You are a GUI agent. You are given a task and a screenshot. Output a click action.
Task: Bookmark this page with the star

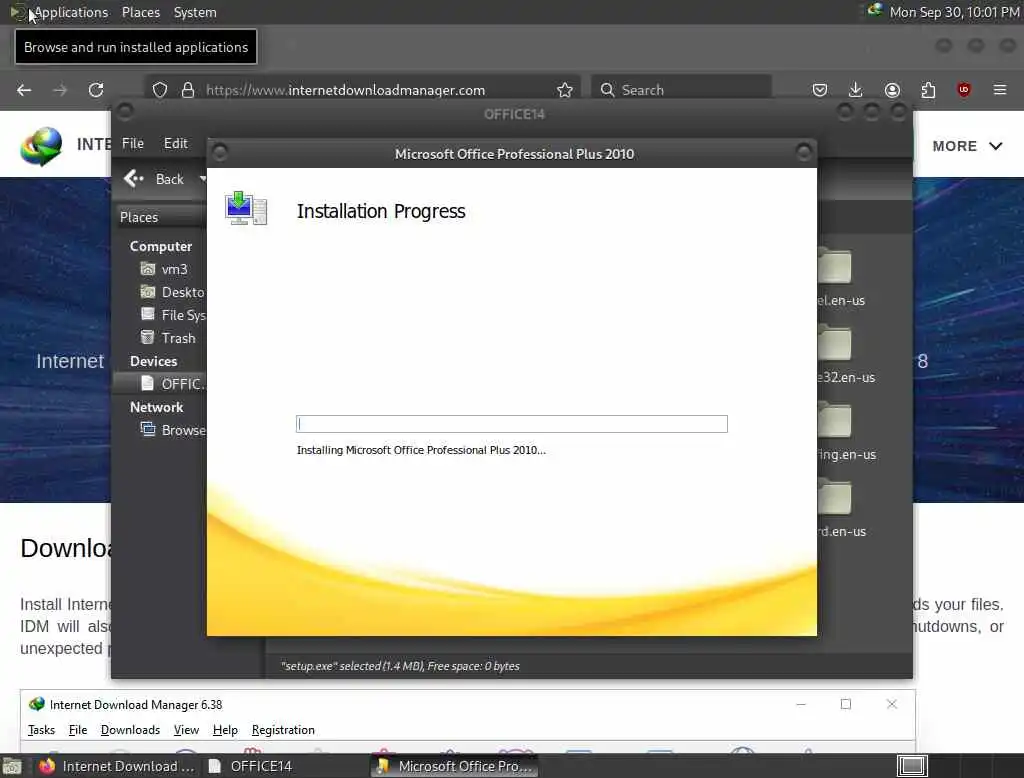(565, 90)
